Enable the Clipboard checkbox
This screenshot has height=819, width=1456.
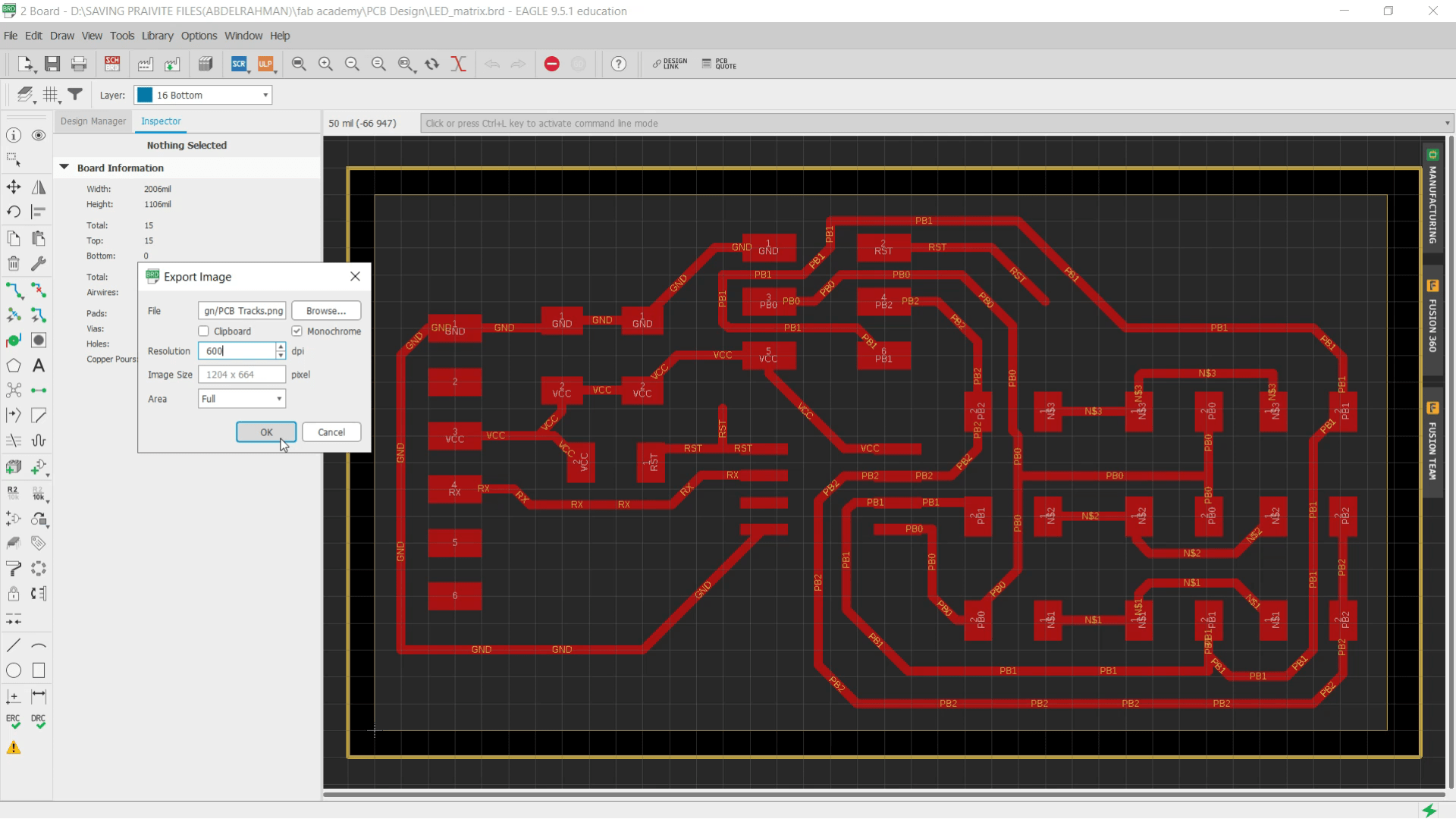tap(202, 331)
